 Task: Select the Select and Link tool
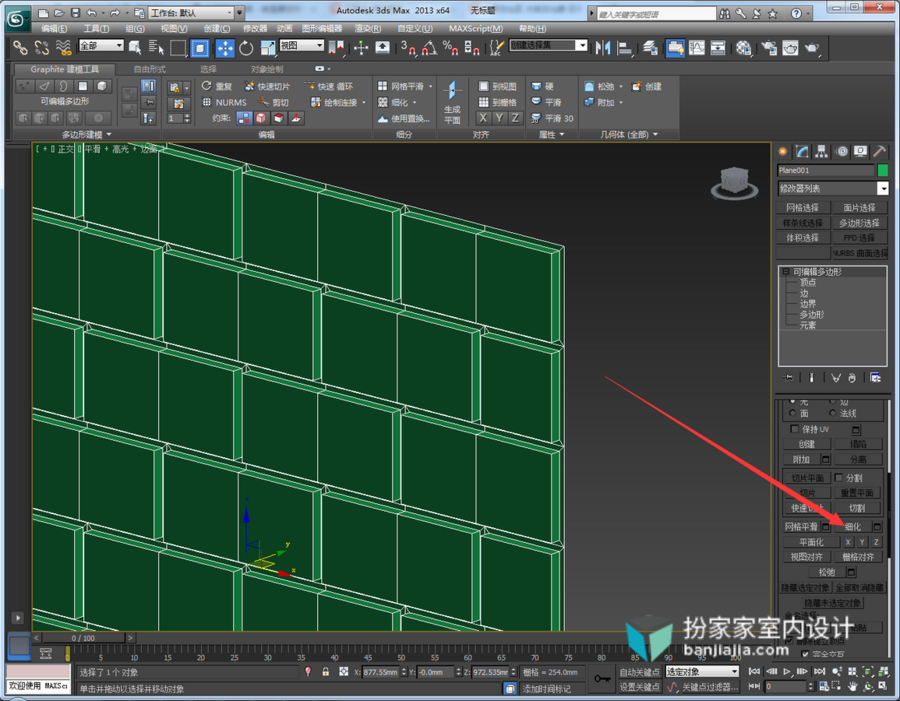(x=20, y=48)
